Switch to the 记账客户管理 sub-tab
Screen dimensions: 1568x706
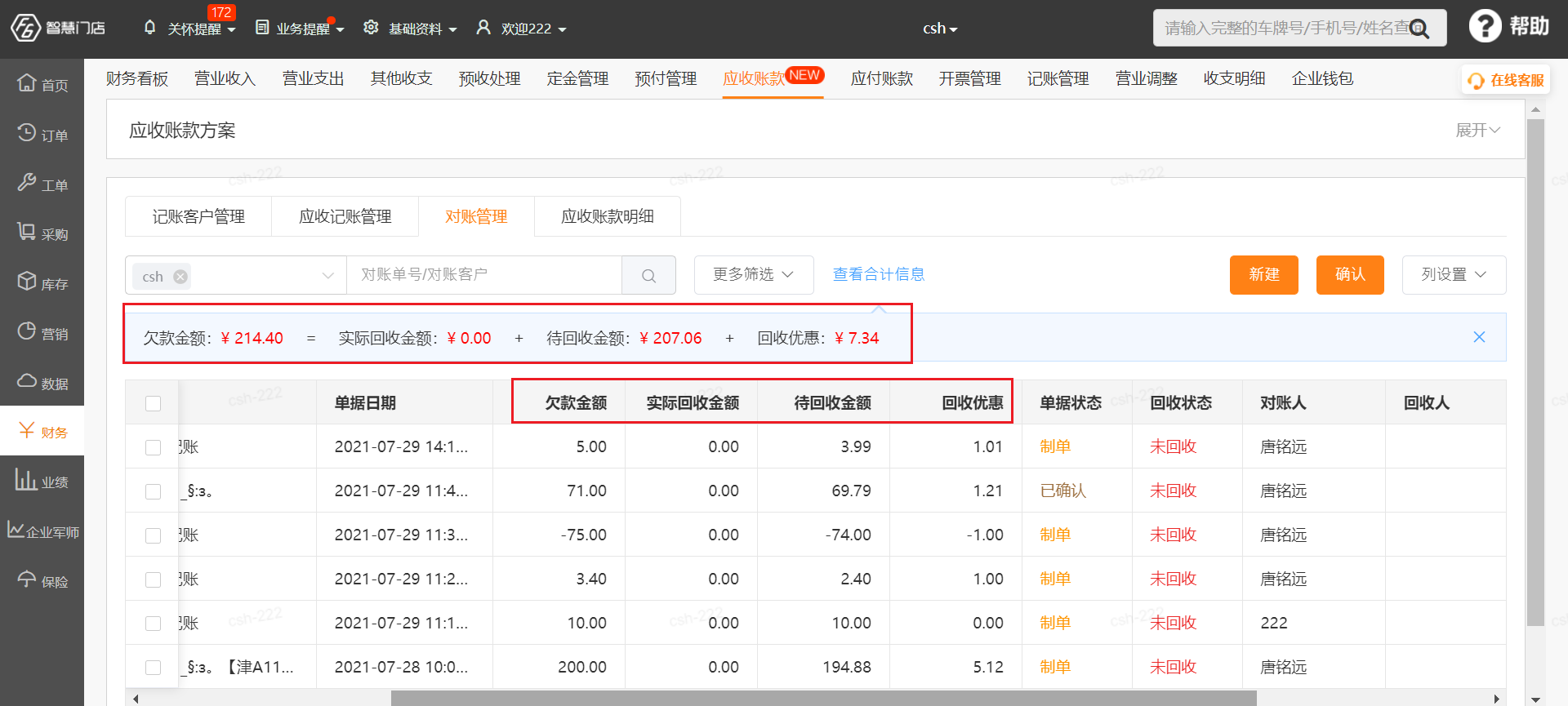tap(198, 216)
